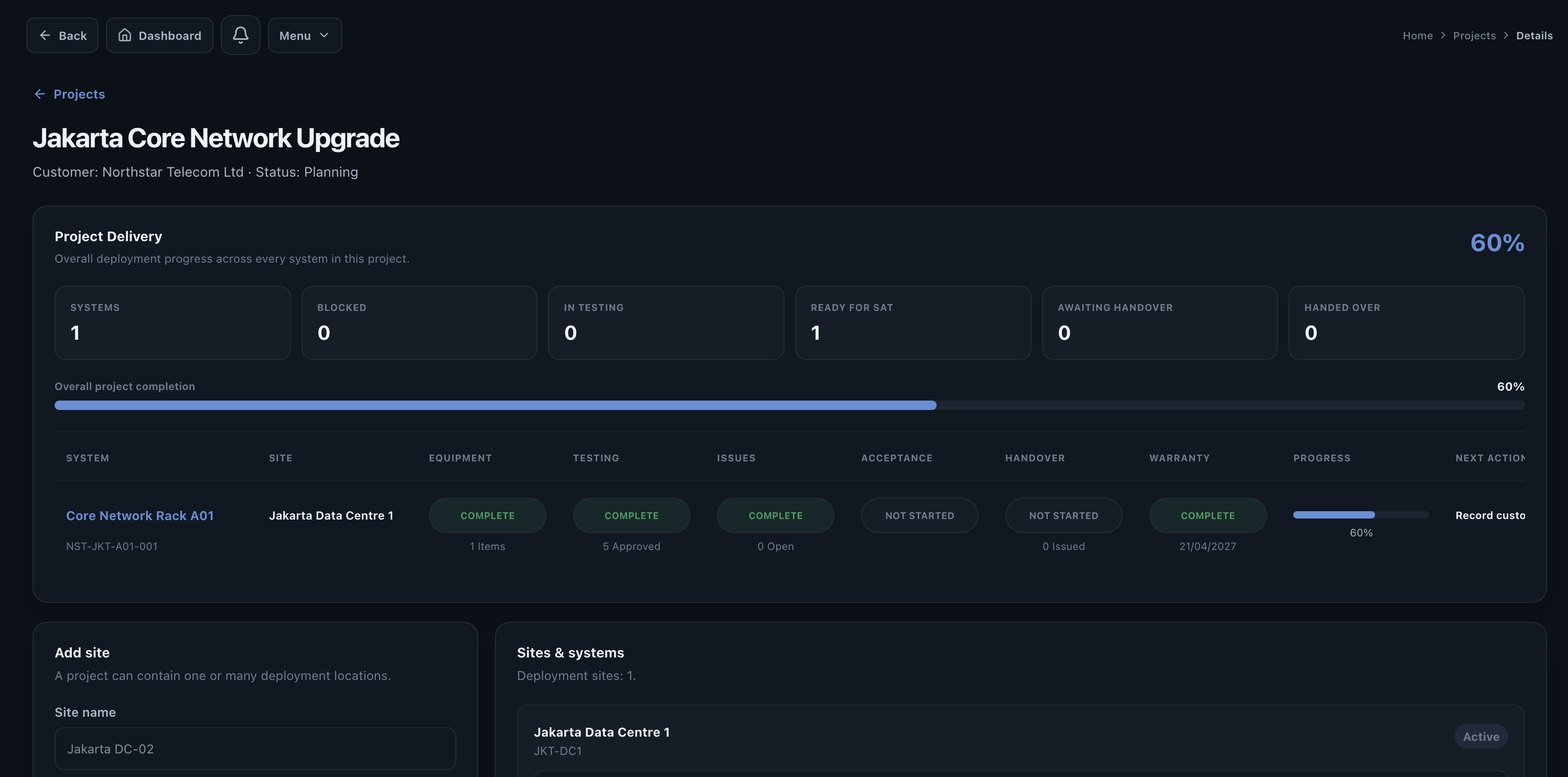
Task: Click the SYSTEM column header
Action: [x=88, y=458]
